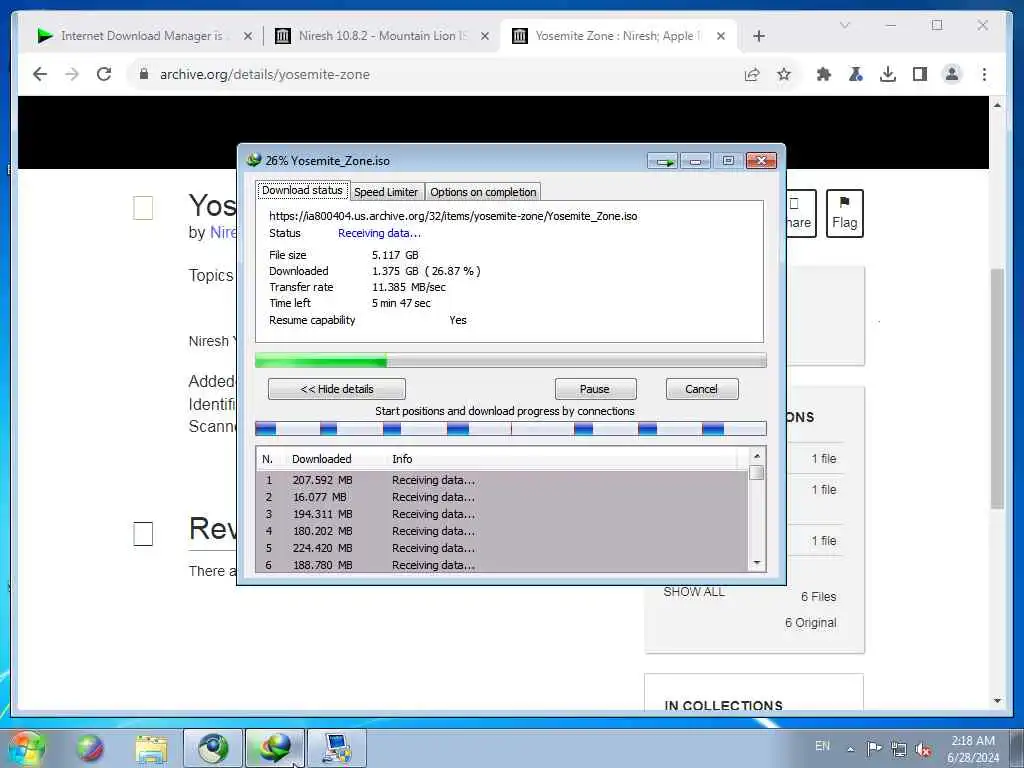The height and width of the screenshot is (768, 1024).
Task: Click the muted volume tray icon
Action: click(x=923, y=749)
